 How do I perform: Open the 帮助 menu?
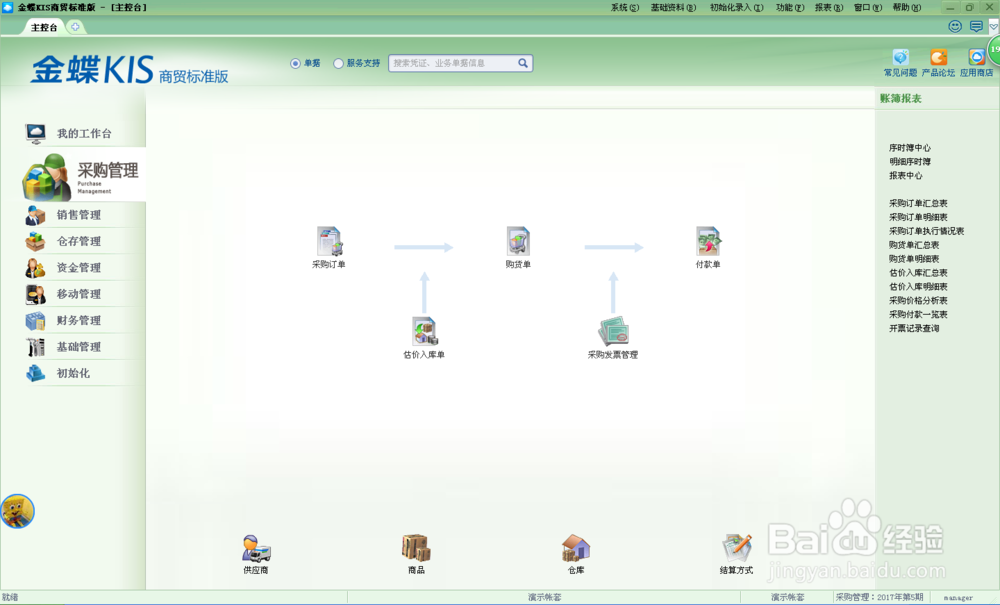point(906,8)
